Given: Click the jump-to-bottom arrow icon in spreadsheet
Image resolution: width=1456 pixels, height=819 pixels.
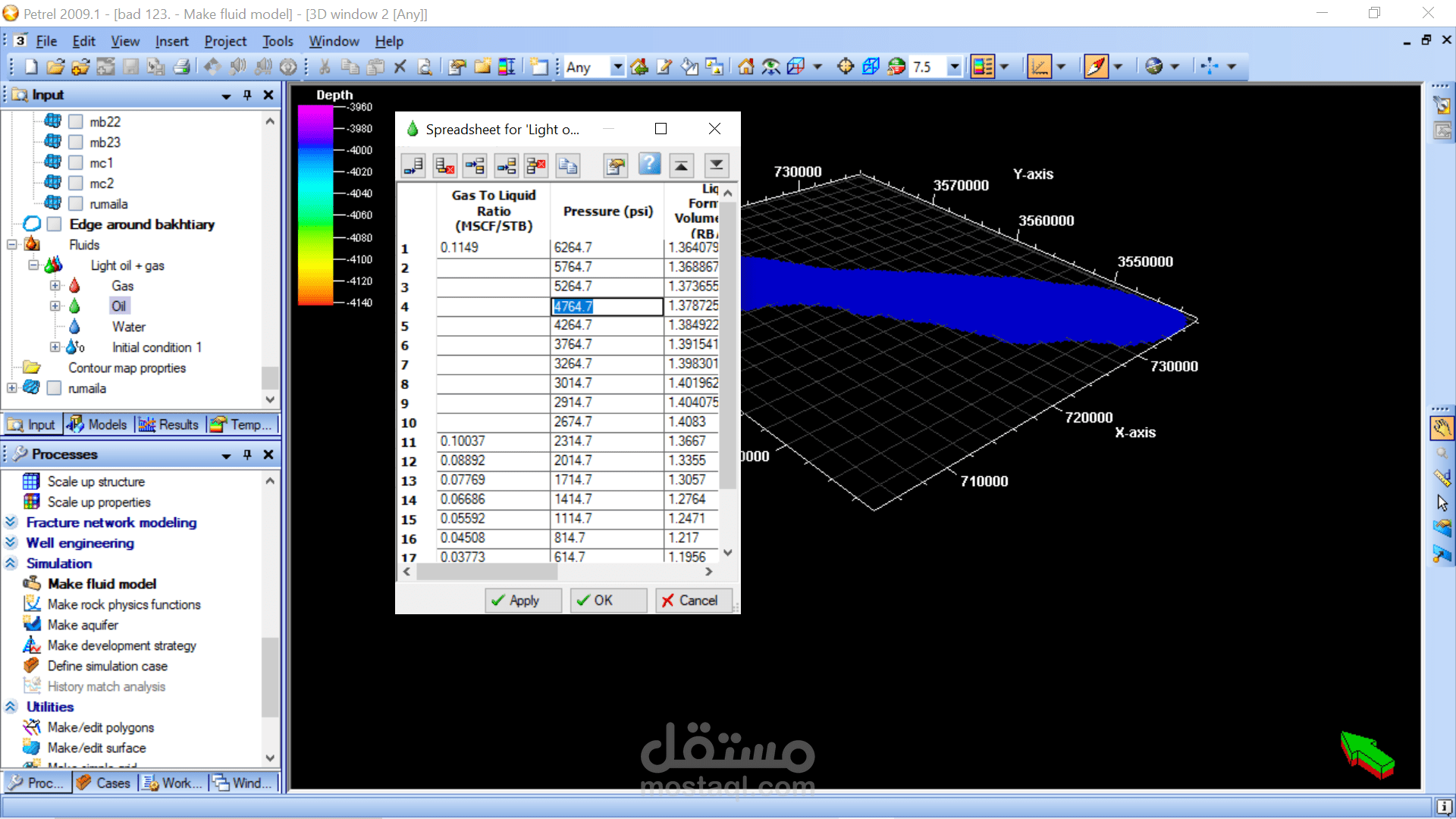Looking at the screenshot, I should point(716,165).
